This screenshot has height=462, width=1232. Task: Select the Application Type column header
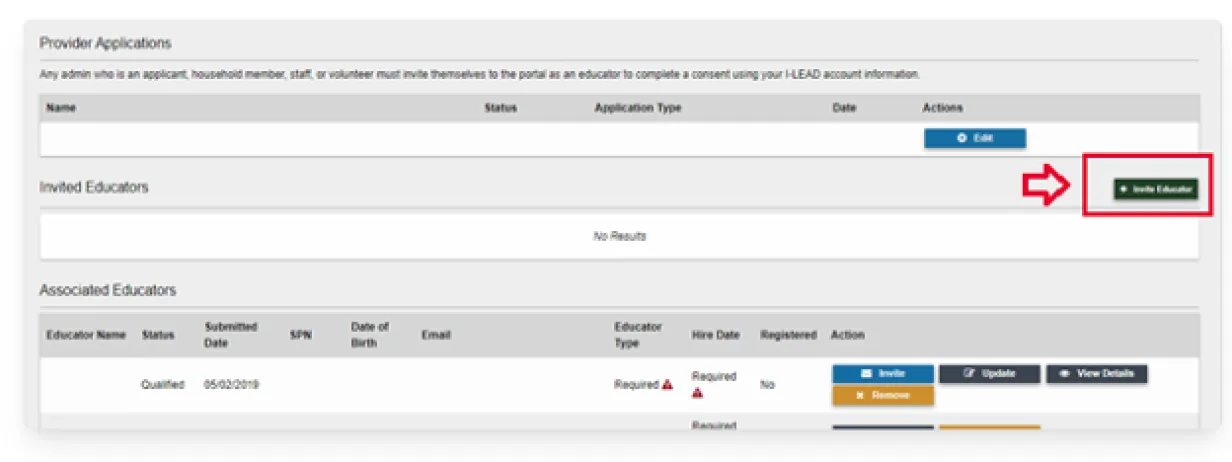click(x=638, y=108)
